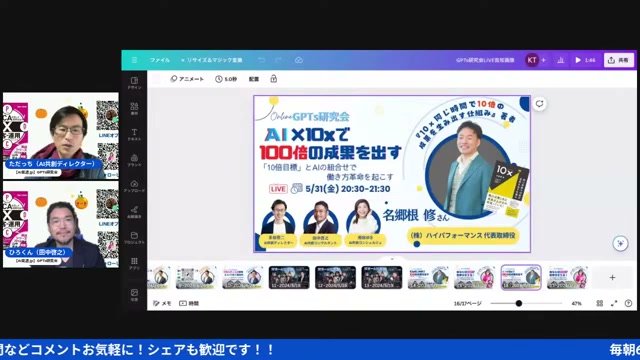Click the アニメート animate button
The height and width of the screenshot is (360, 640).
click(187, 79)
